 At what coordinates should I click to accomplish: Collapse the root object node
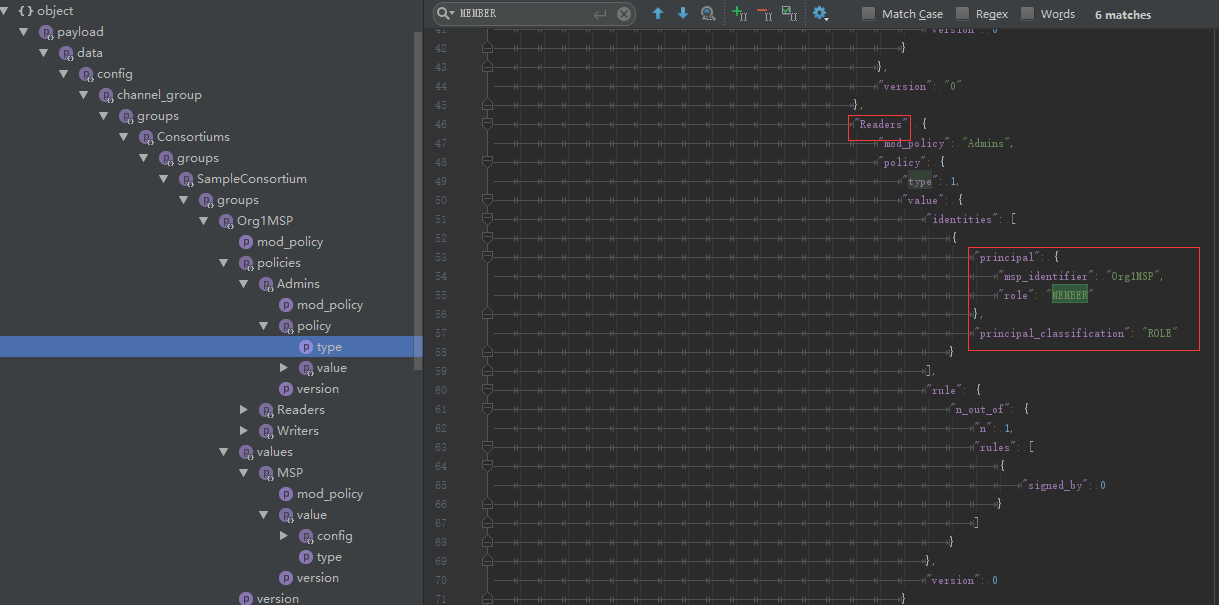(x=4, y=11)
